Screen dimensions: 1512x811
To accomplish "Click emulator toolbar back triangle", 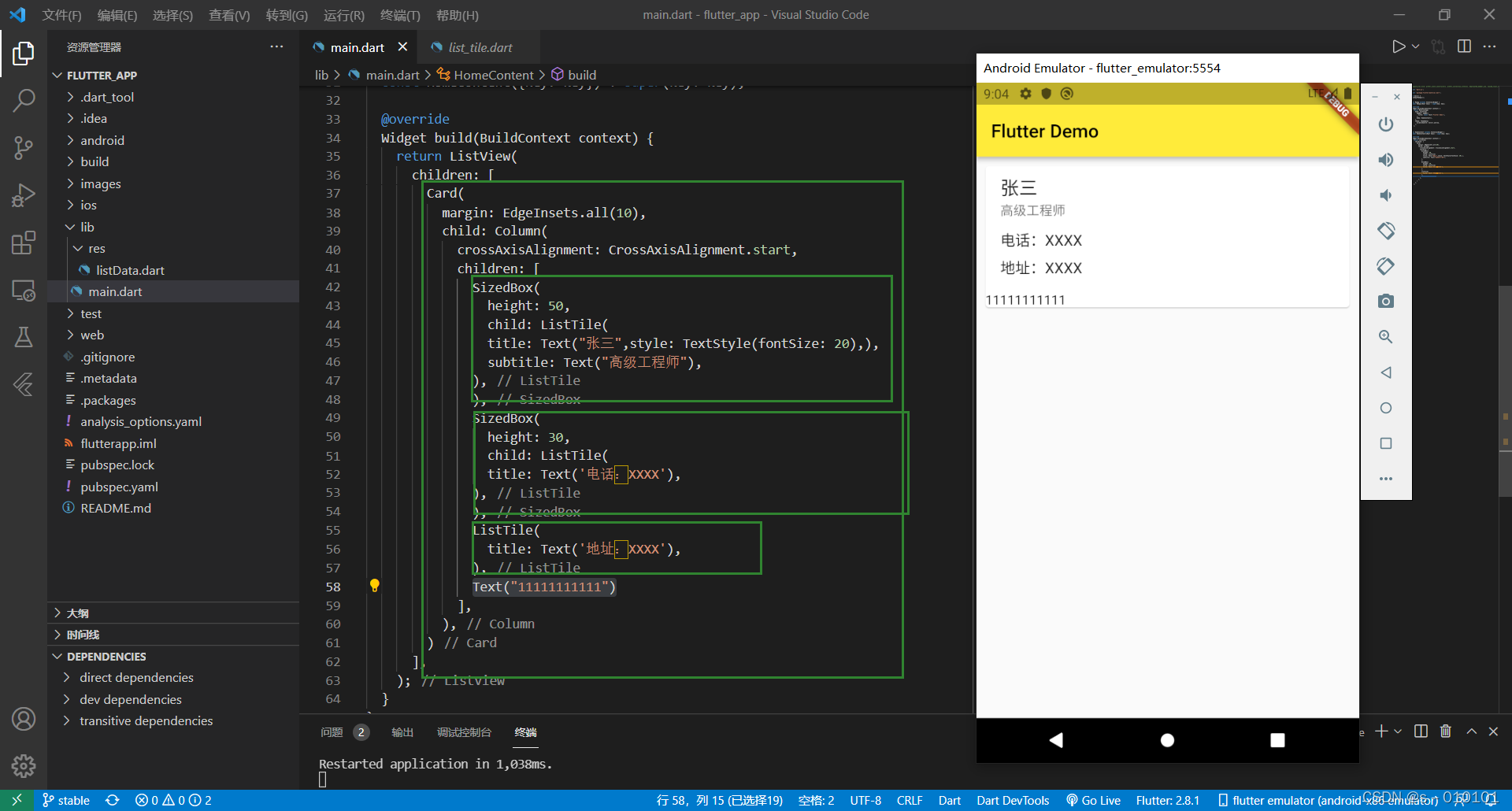I will tap(1386, 372).
